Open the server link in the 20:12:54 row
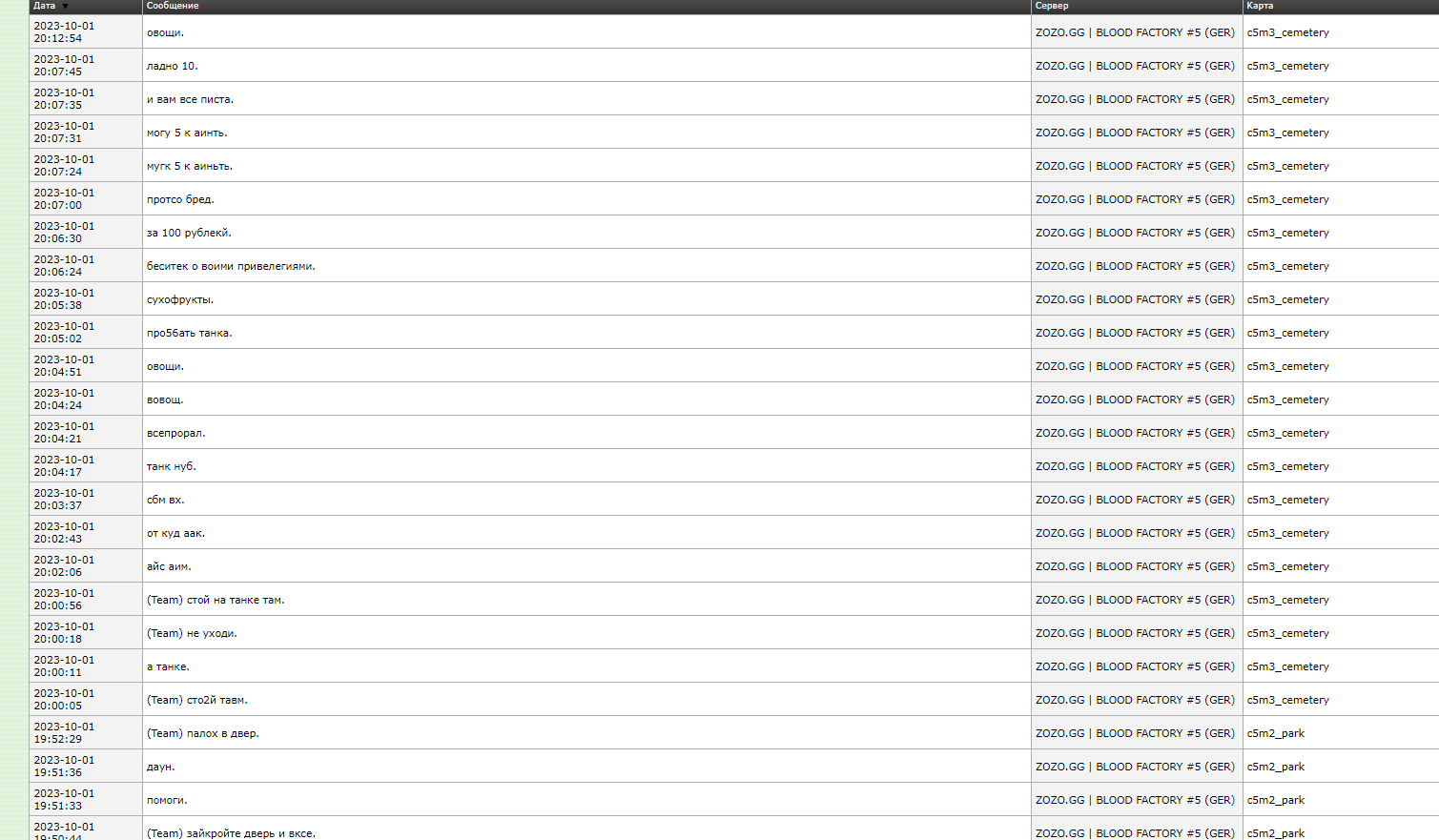1439x840 pixels. [x=1135, y=32]
